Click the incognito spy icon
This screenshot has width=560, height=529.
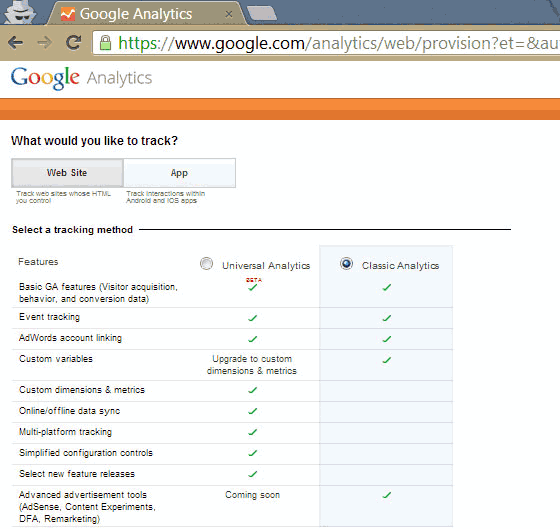pos(20,12)
